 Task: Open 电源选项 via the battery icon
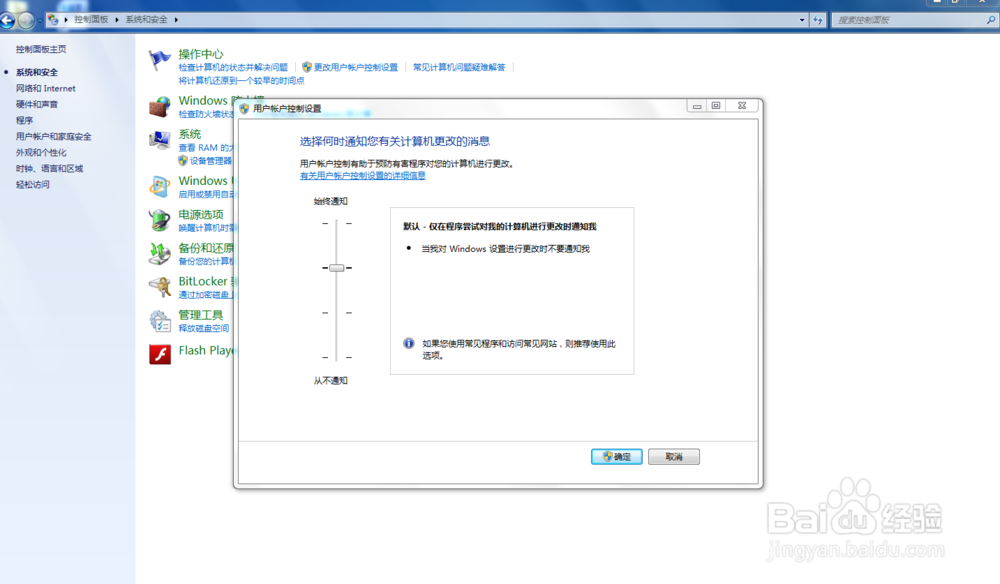click(x=159, y=219)
